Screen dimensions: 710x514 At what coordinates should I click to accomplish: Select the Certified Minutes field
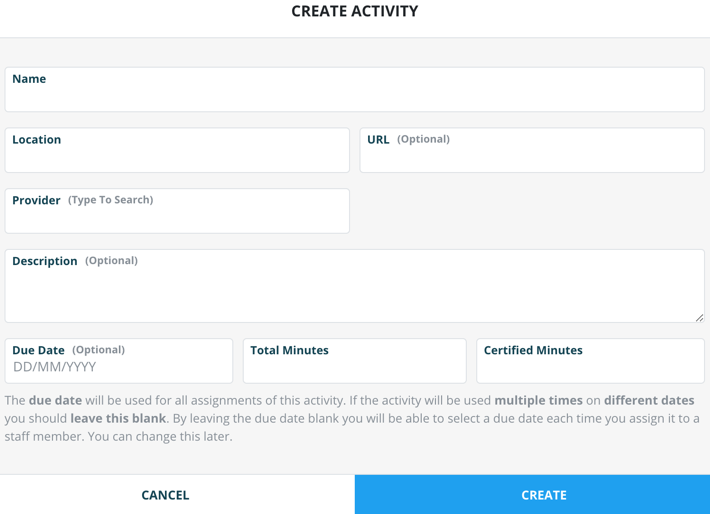pos(590,370)
